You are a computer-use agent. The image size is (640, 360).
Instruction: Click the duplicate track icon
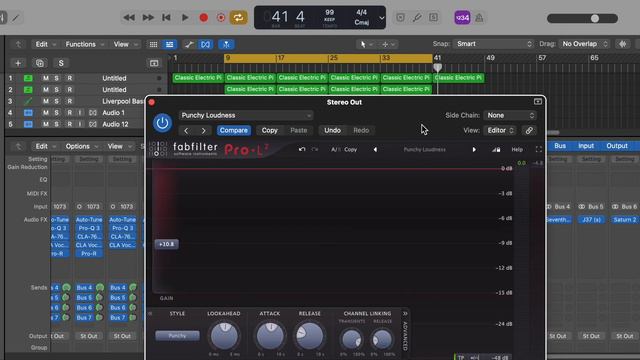40,63
